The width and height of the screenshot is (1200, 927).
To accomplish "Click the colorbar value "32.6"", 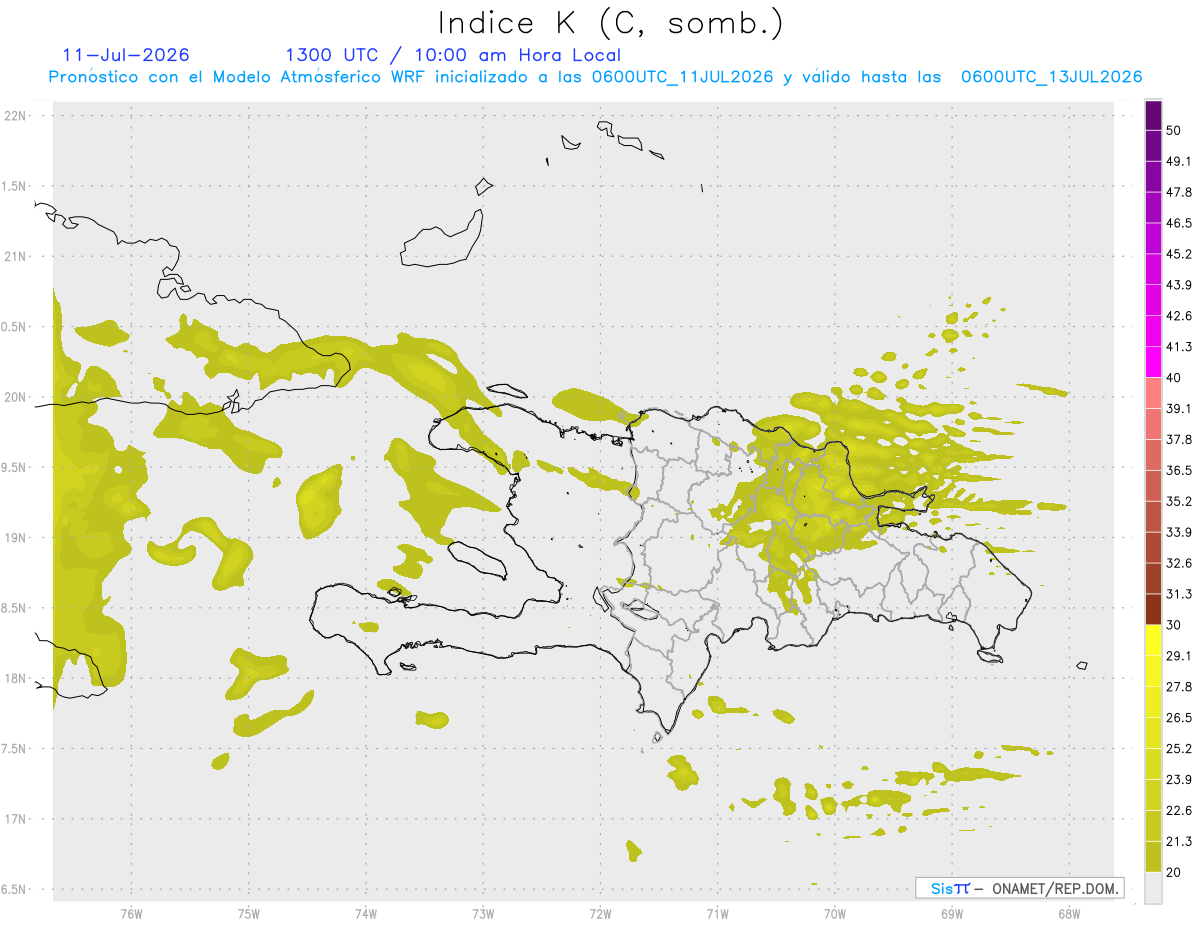I will click(1180, 563).
